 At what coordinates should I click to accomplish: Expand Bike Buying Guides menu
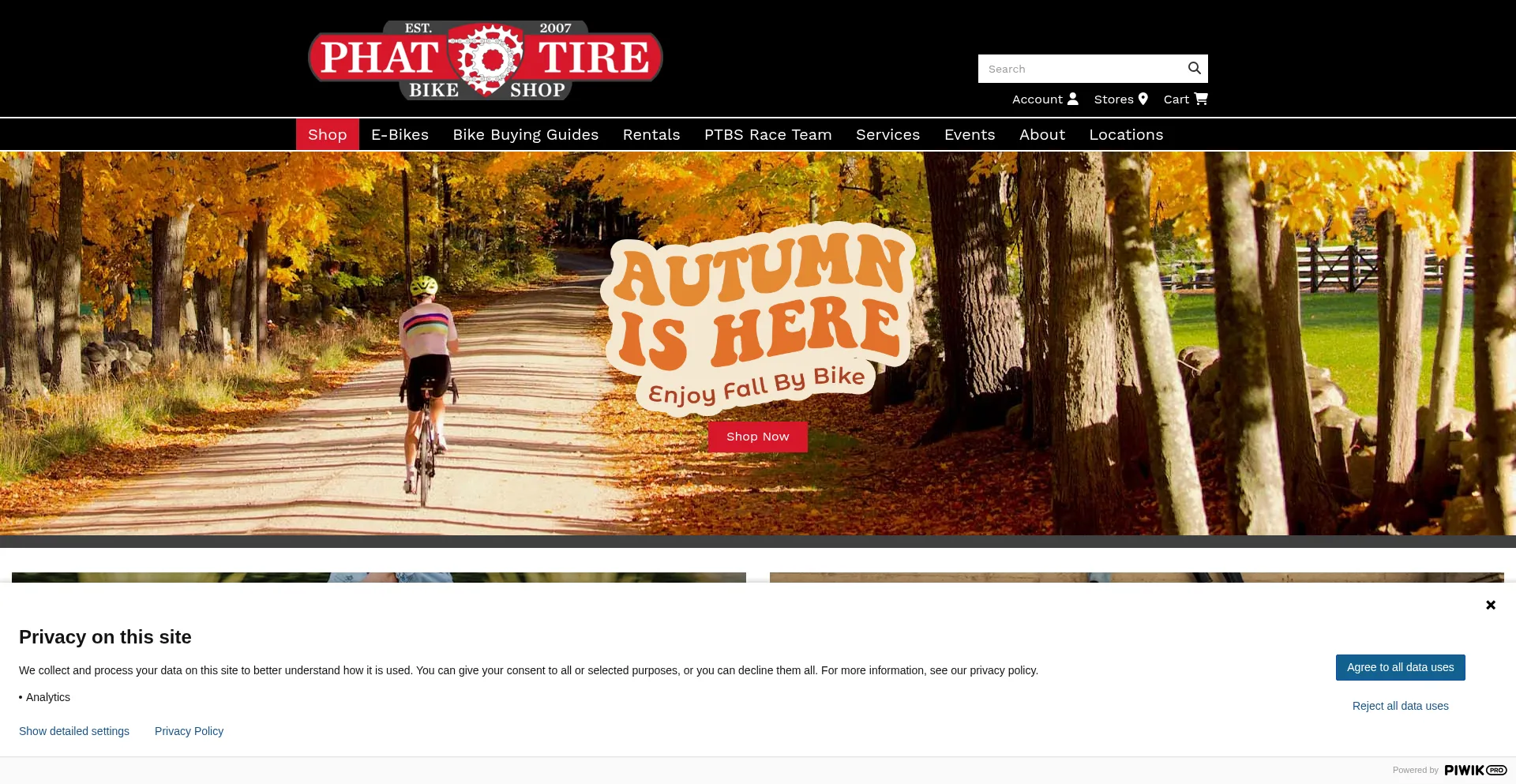tap(526, 135)
